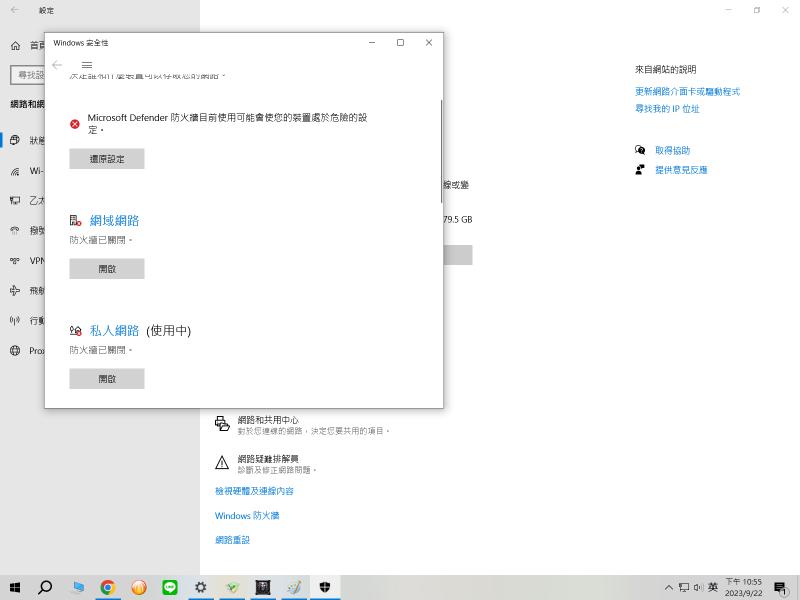Open the orange app icon on taskbar
The width and height of the screenshot is (800, 600).
click(139, 588)
